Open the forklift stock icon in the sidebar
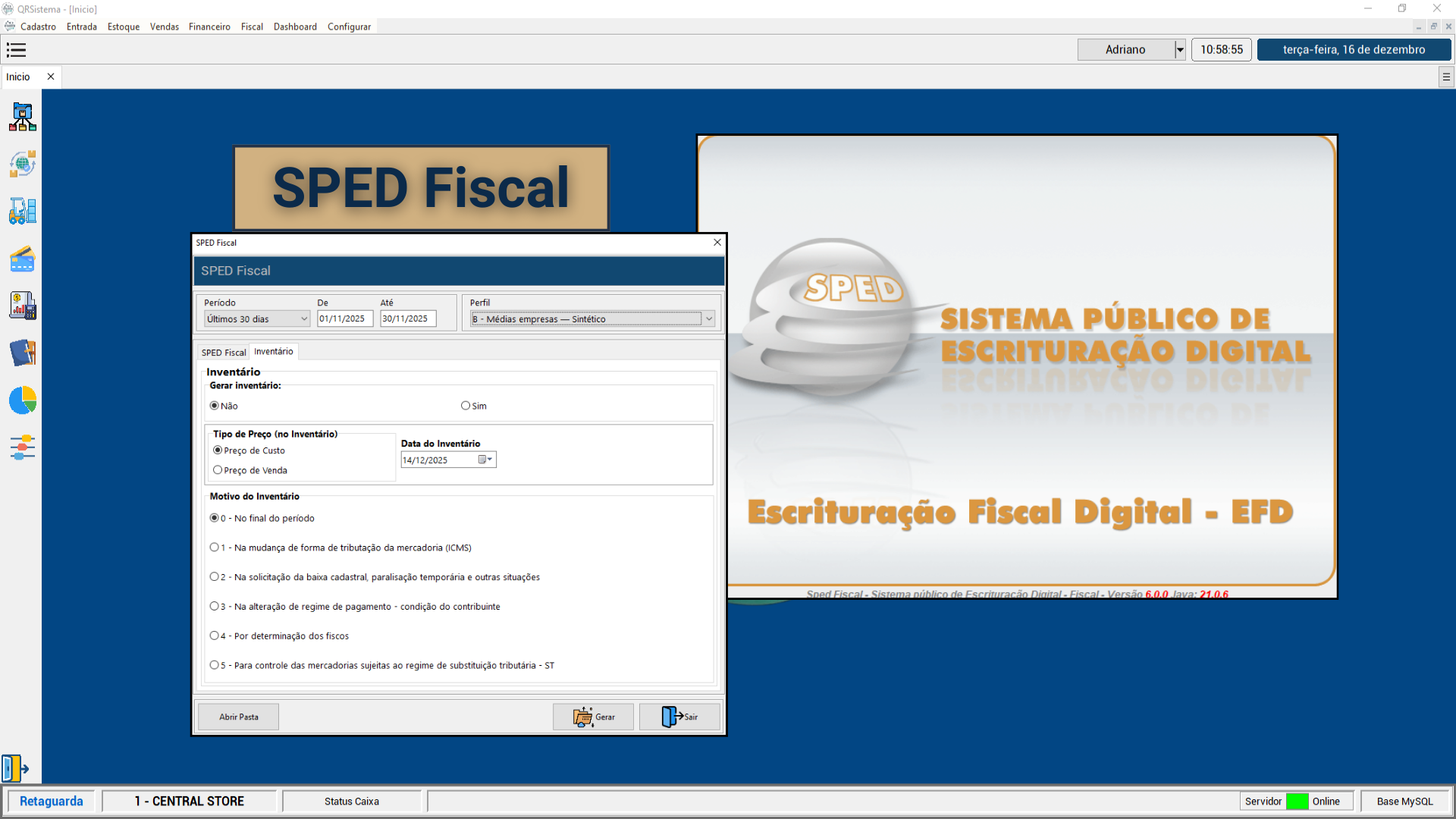 point(22,212)
